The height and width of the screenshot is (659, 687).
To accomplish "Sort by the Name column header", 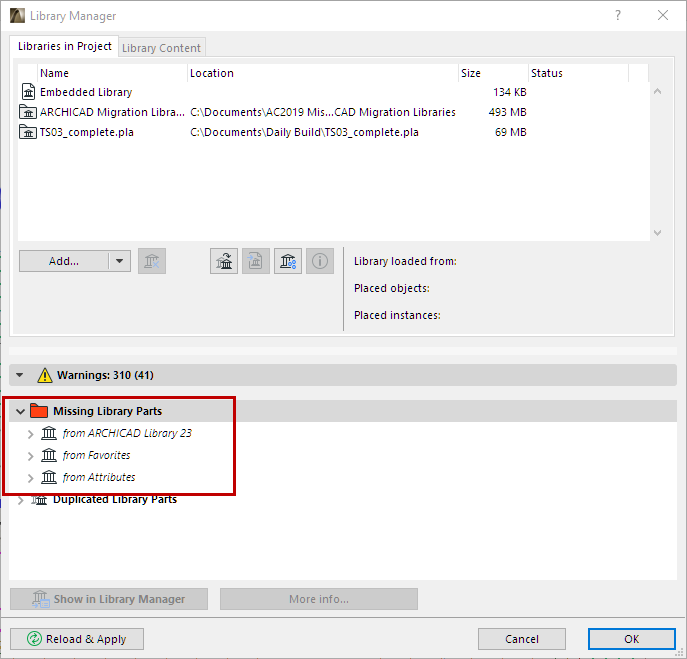I will (x=113, y=73).
